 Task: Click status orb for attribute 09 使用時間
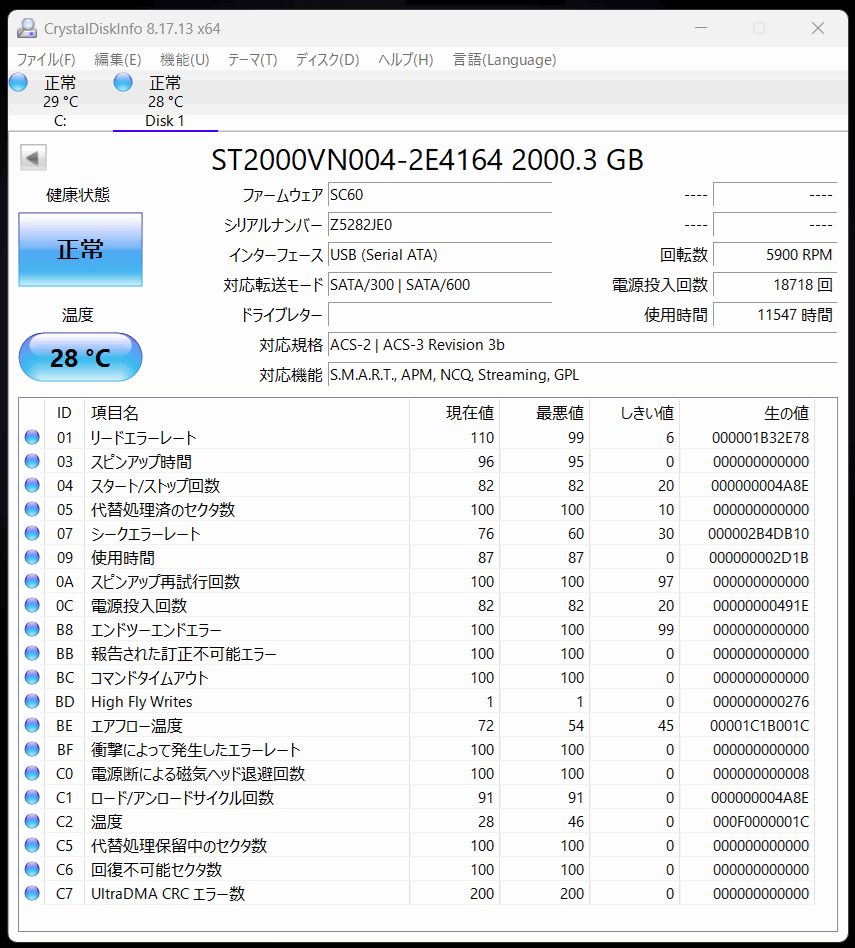(x=32, y=557)
